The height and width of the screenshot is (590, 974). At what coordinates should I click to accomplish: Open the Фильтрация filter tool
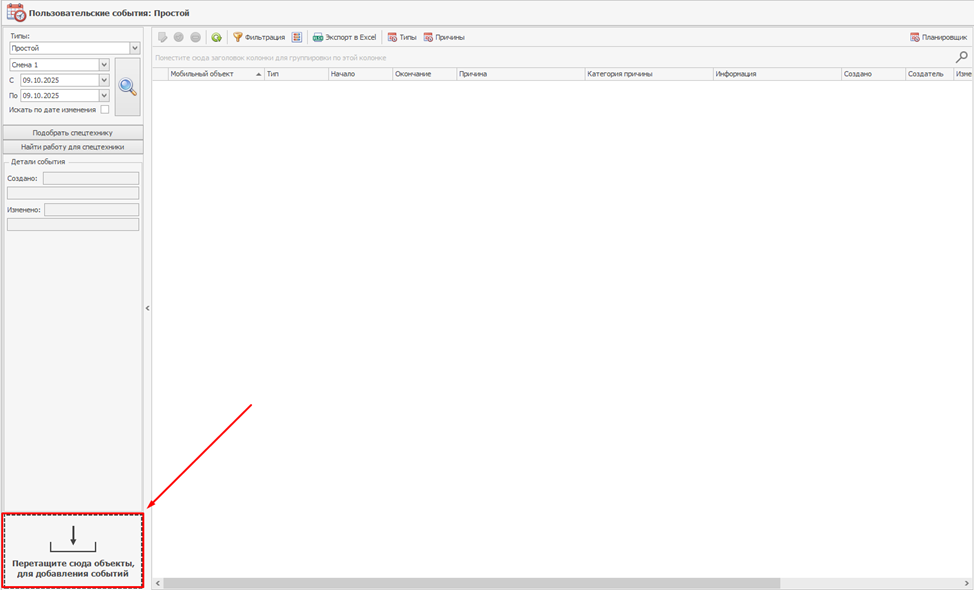[x=259, y=37]
